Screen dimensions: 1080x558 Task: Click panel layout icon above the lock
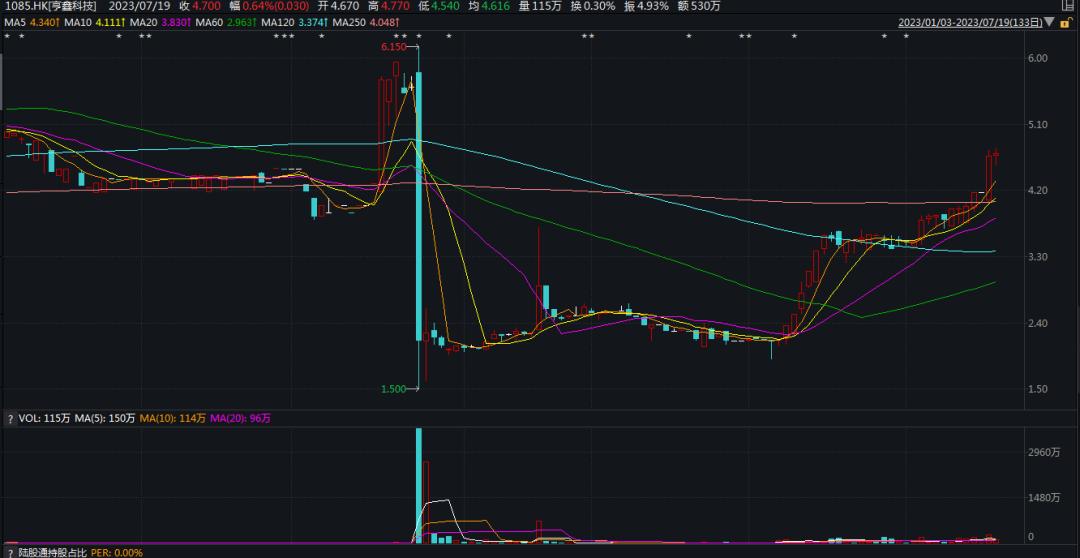point(1068,6)
